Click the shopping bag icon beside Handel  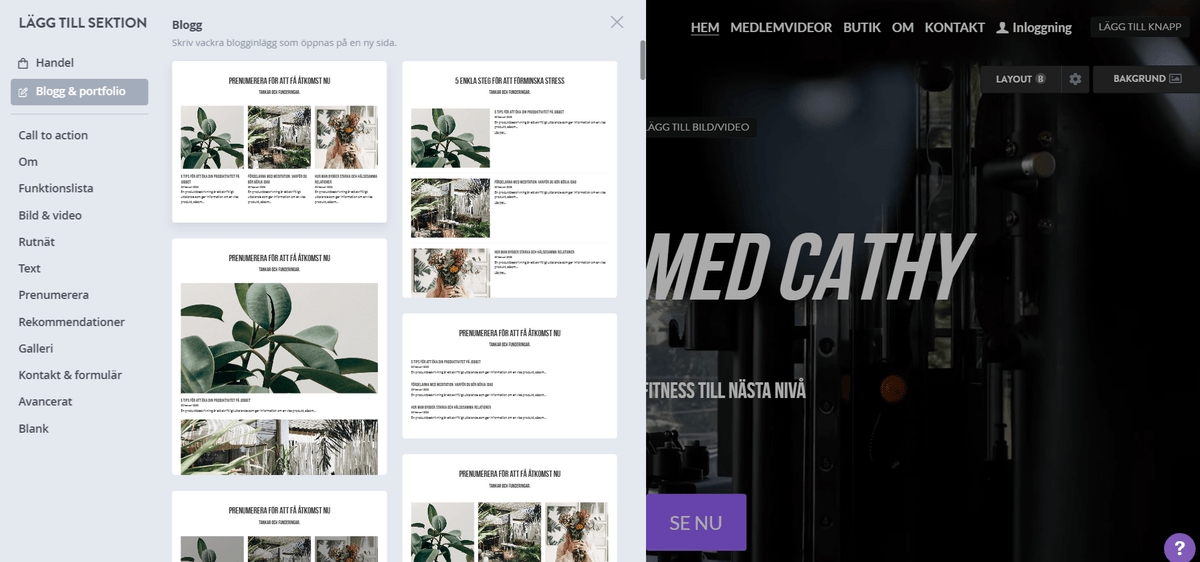(24, 63)
